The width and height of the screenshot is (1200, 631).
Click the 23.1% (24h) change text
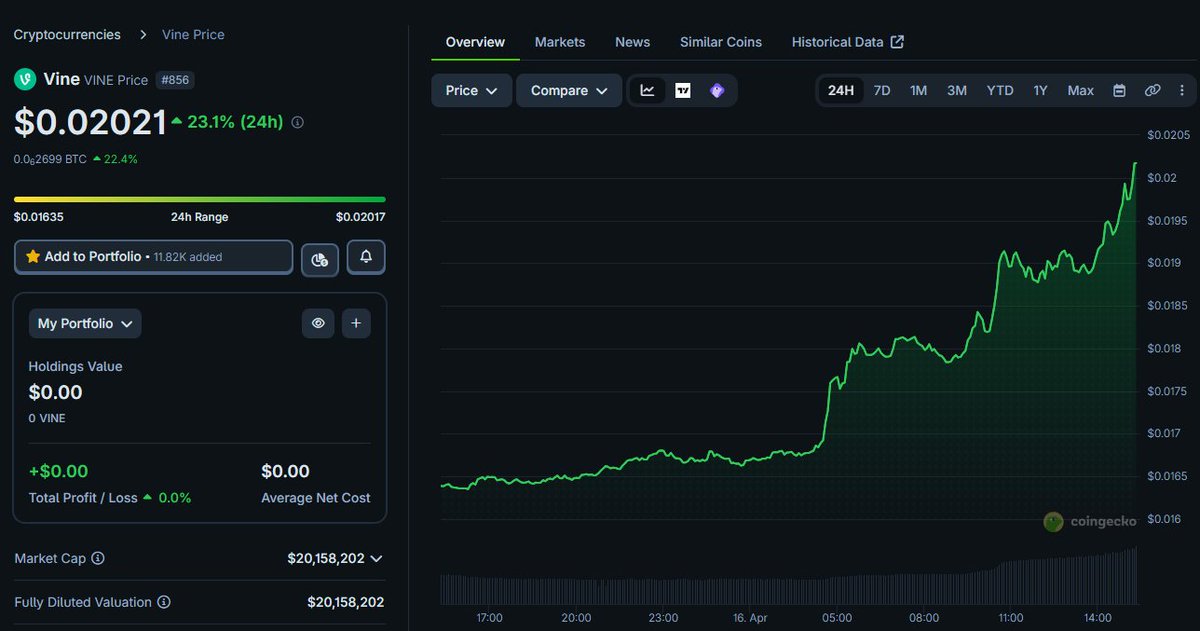click(x=235, y=122)
